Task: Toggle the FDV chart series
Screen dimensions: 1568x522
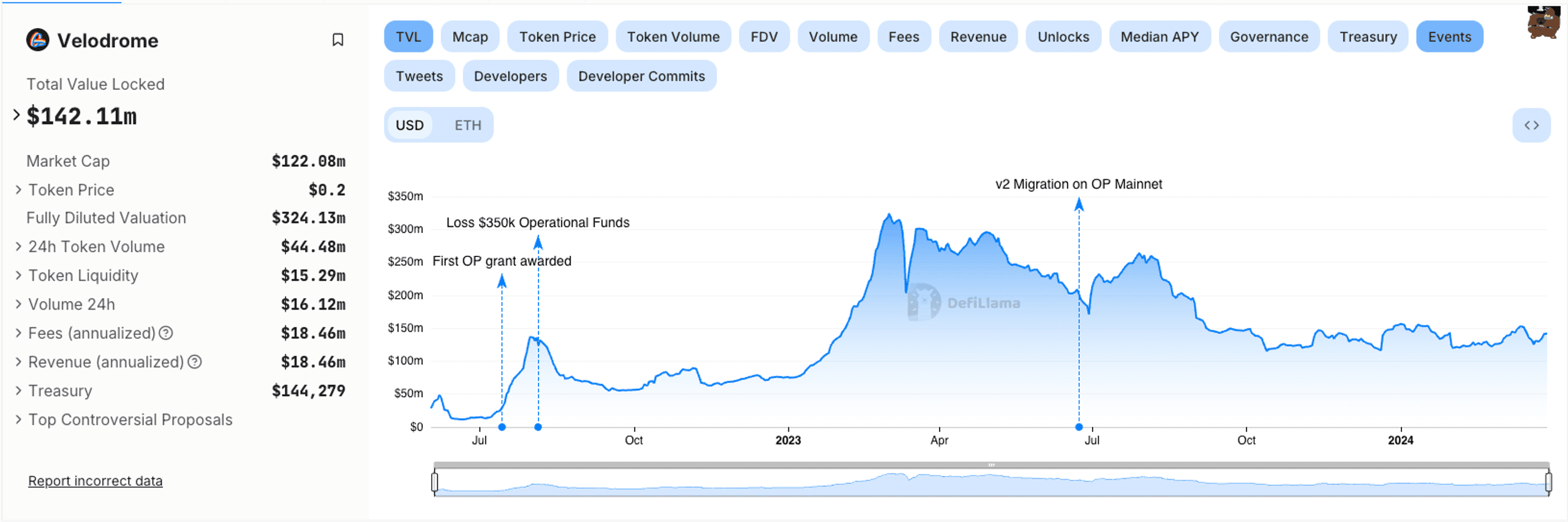Action: [764, 37]
